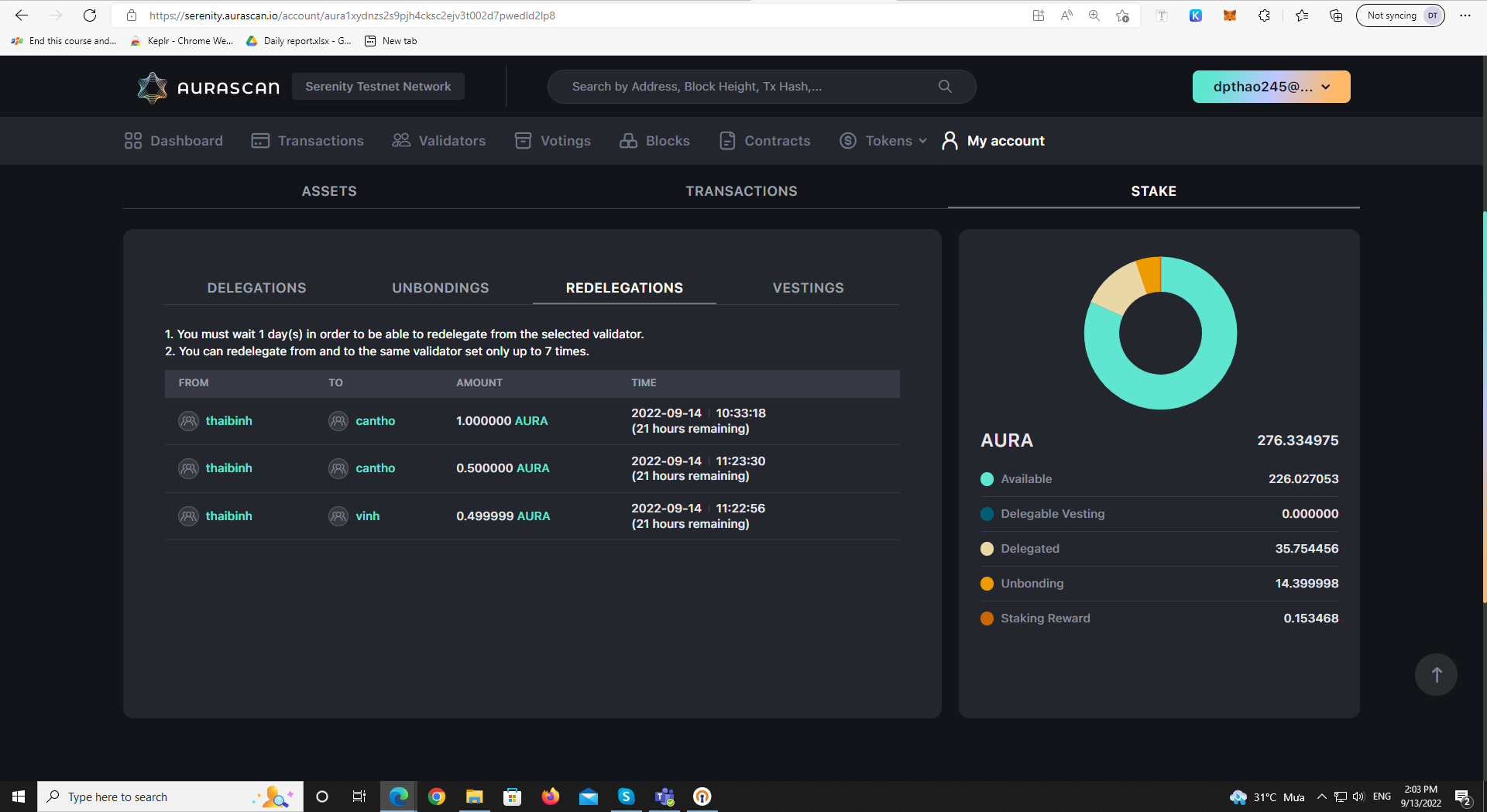Switch to the DELEGATIONS tab

(256, 287)
